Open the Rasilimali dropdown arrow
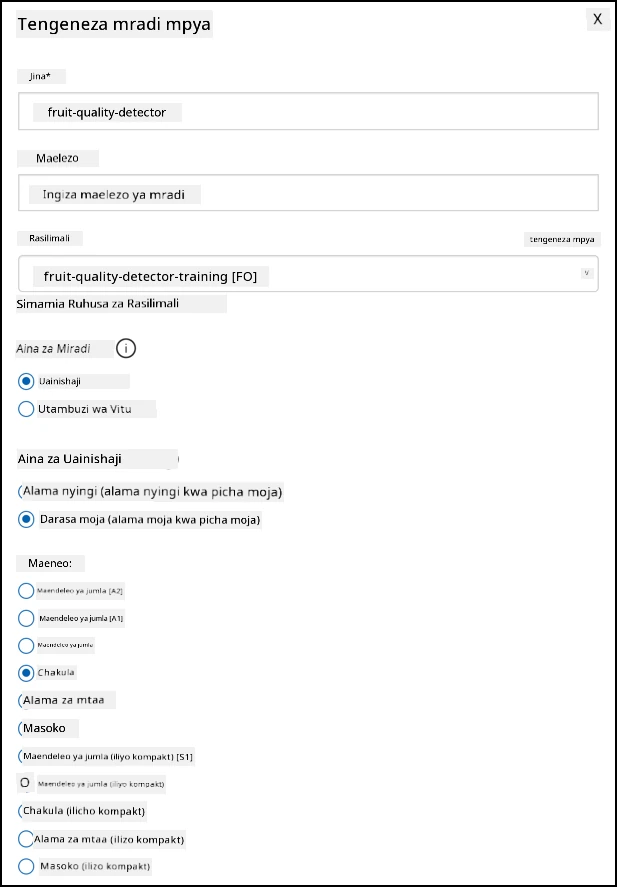This screenshot has height=887, width=617. pos(586,273)
